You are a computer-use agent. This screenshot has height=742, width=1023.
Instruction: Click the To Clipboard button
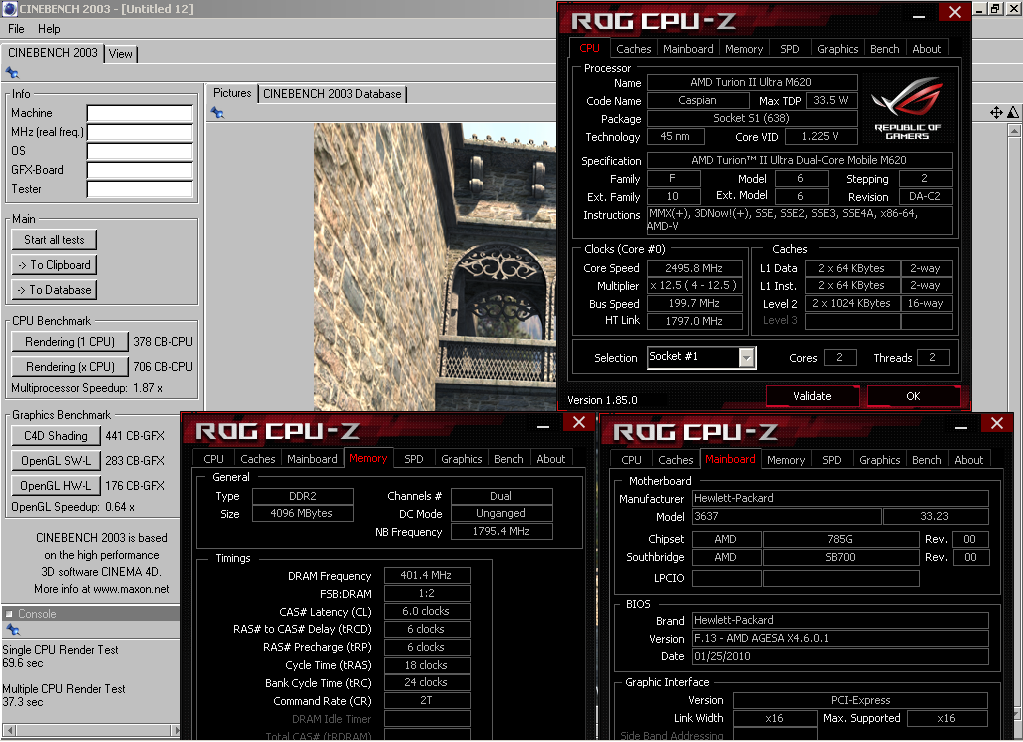coord(54,265)
